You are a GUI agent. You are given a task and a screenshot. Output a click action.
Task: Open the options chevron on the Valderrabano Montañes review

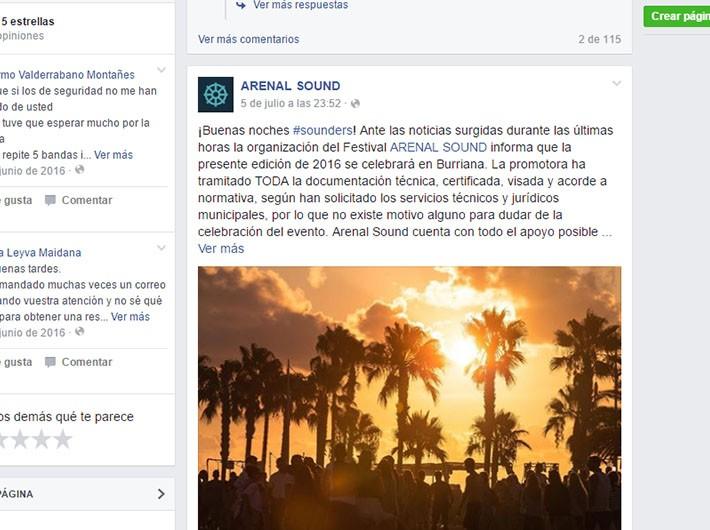click(x=161, y=70)
